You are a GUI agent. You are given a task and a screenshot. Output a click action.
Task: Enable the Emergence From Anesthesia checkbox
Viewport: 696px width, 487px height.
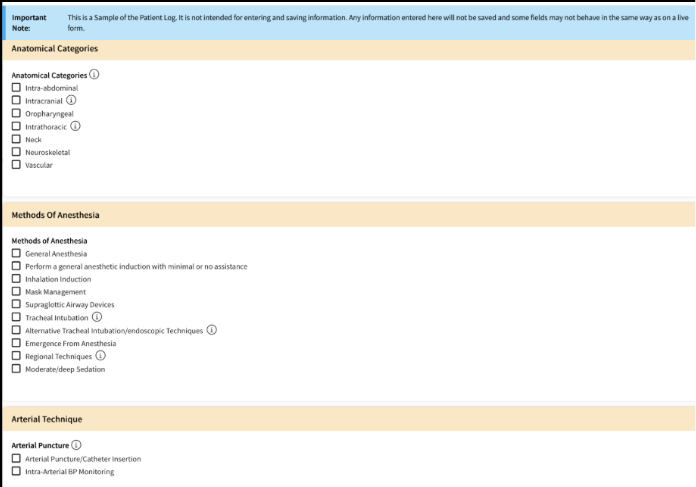click(x=16, y=343)
